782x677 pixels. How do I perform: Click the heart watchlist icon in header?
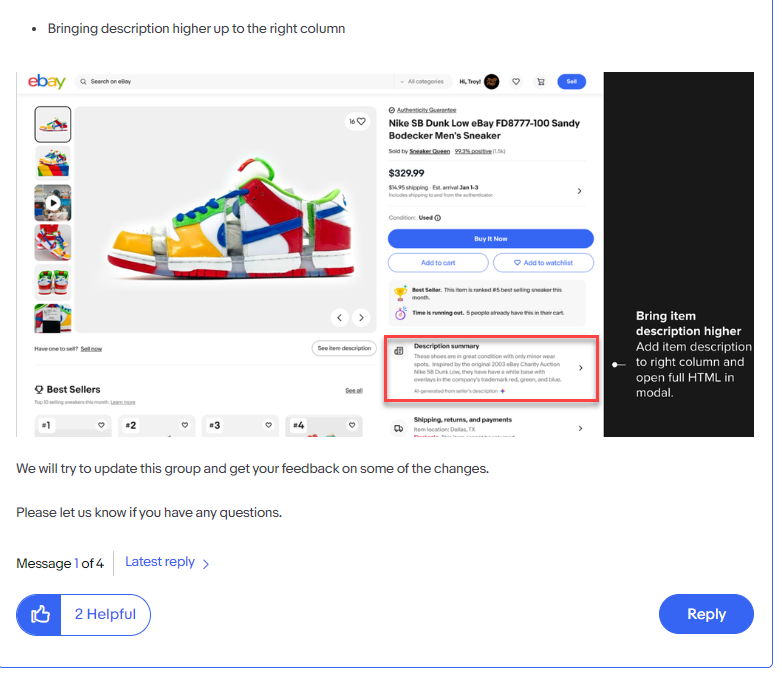pyautogui.click(x=516, y=82)
